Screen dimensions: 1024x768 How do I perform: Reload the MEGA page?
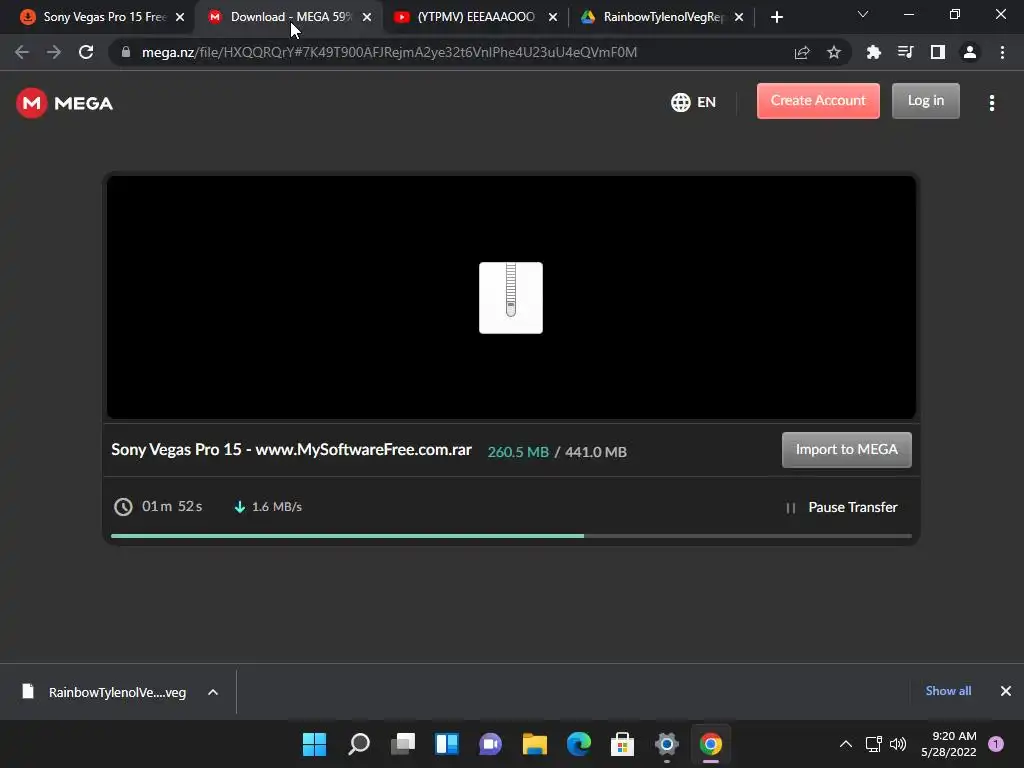point(86,52)
